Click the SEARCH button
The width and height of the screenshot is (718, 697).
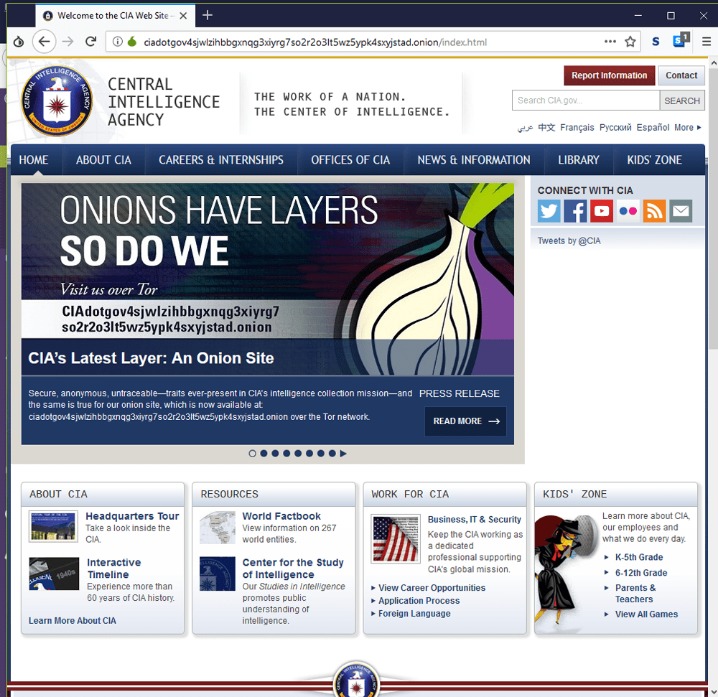682,100
